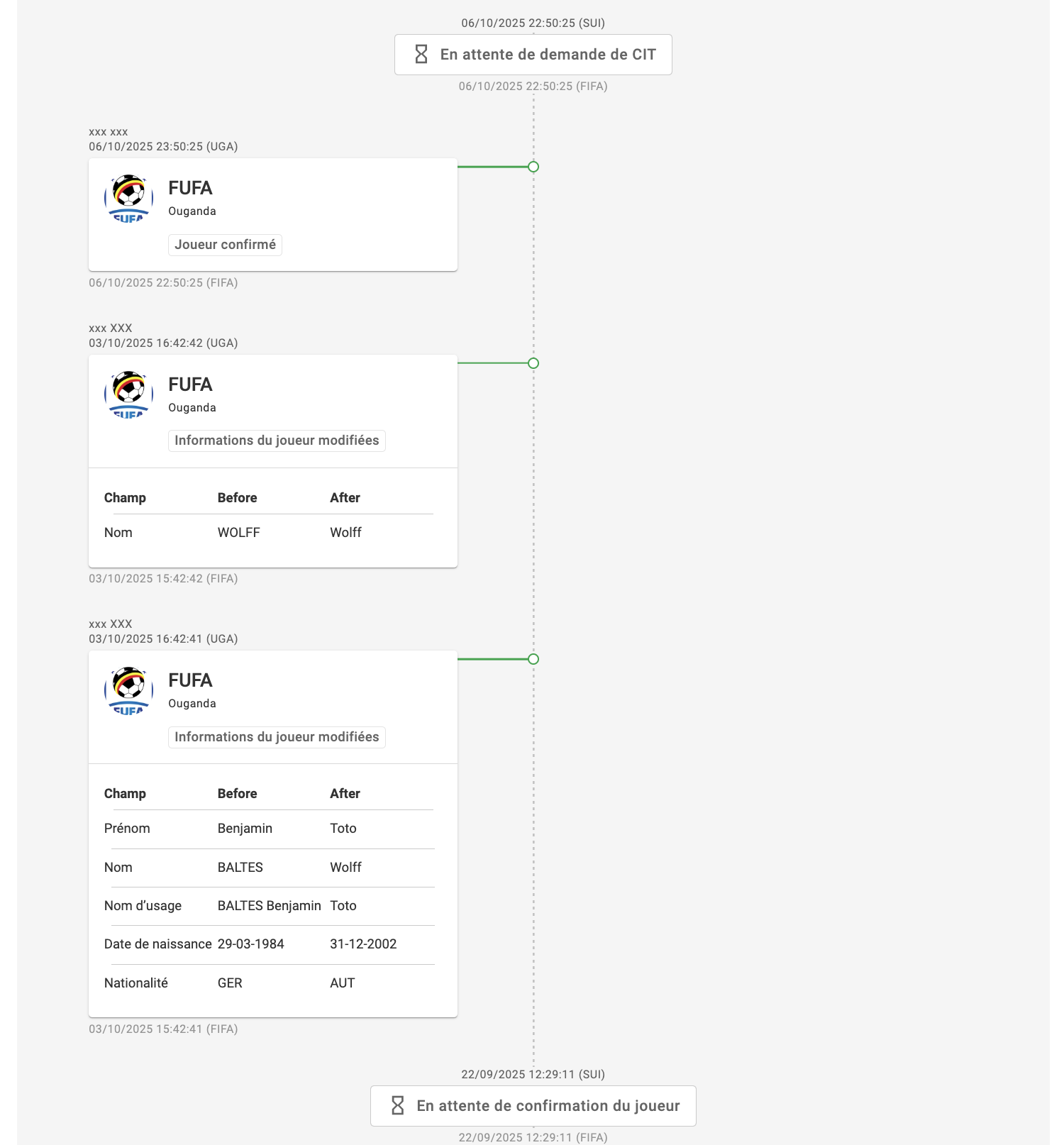The height and width of the screenshot is (1145, 1064).
Task: Click the 'After' value Wolff in the WOLFF row
Action: [345, 533]
